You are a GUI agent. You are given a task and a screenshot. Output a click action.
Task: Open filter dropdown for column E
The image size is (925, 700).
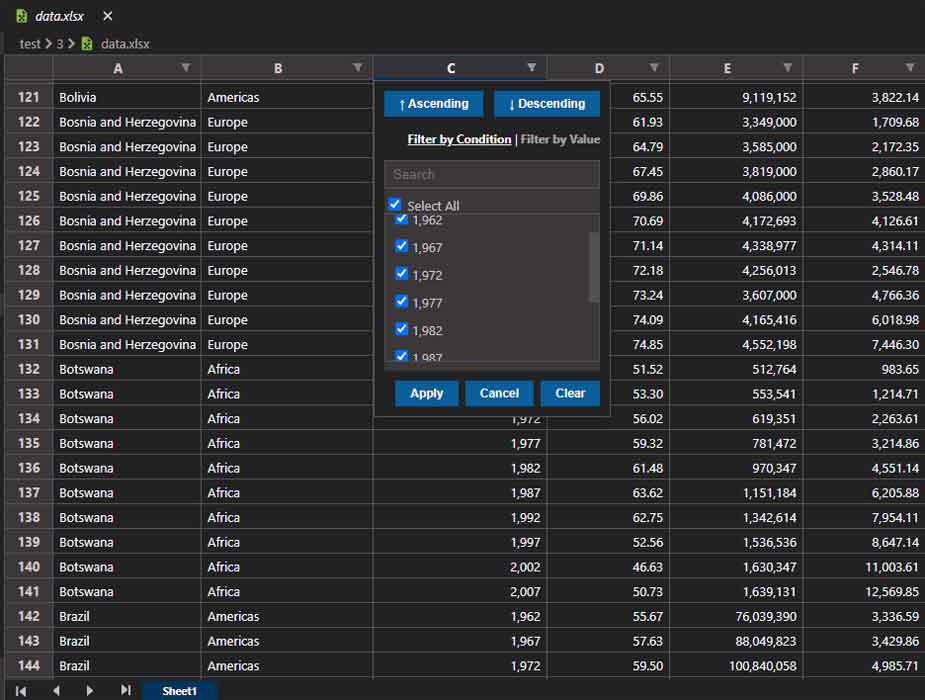pyautogui.click(x=788, y=68)
